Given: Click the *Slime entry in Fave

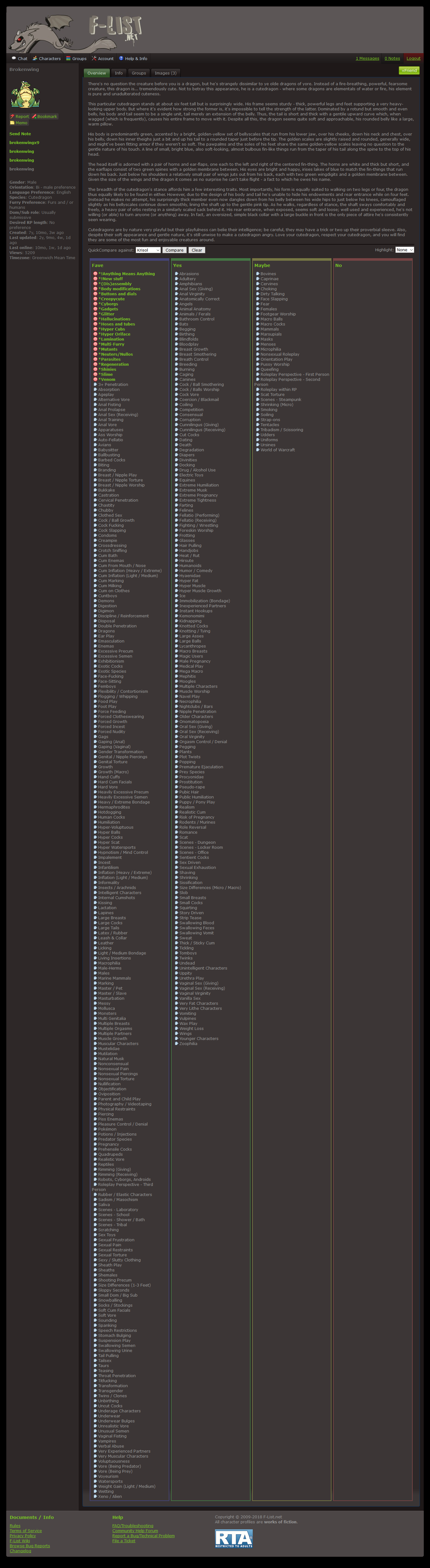Looking at the screenshot, I should tap(106, 374).
